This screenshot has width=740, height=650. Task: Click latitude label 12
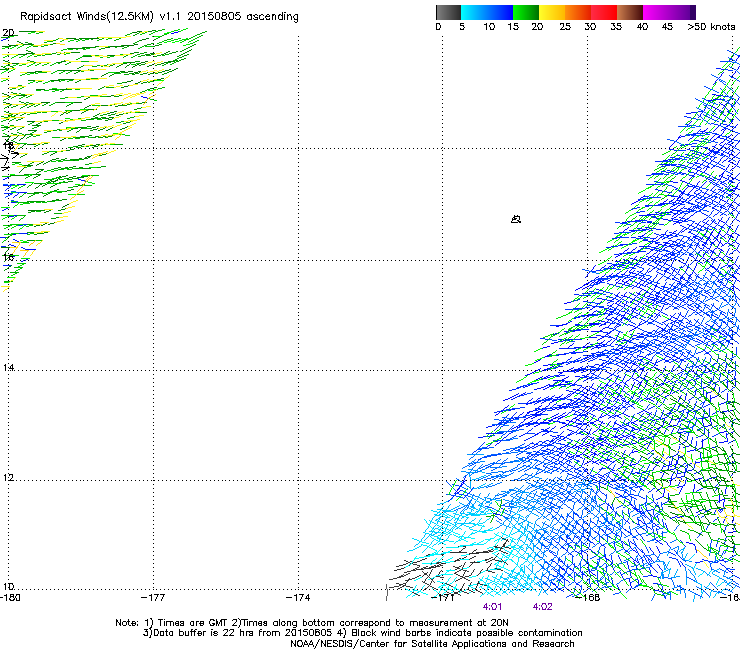[x=8, y=478]
